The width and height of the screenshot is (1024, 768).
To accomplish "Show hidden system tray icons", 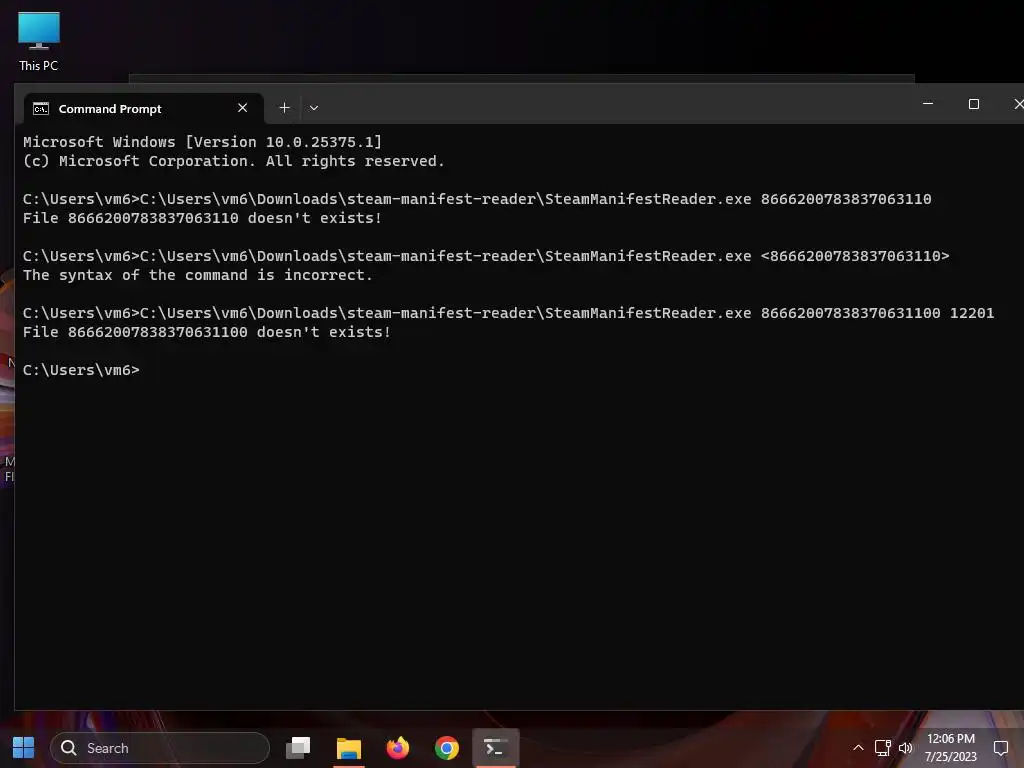I will click(x=858, y=748).
